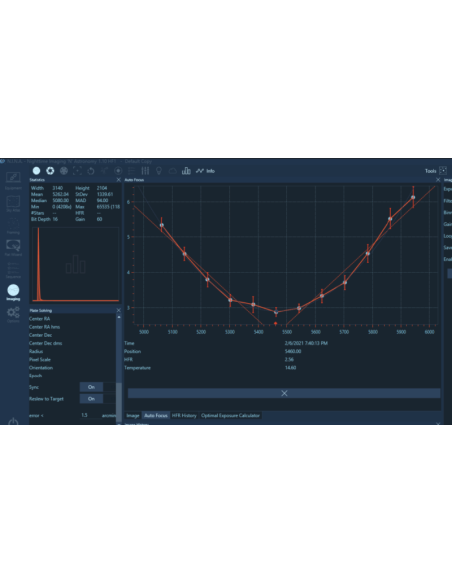Click the vertical sliders toolbar icon
452x584 pixels.
[145, 171]
